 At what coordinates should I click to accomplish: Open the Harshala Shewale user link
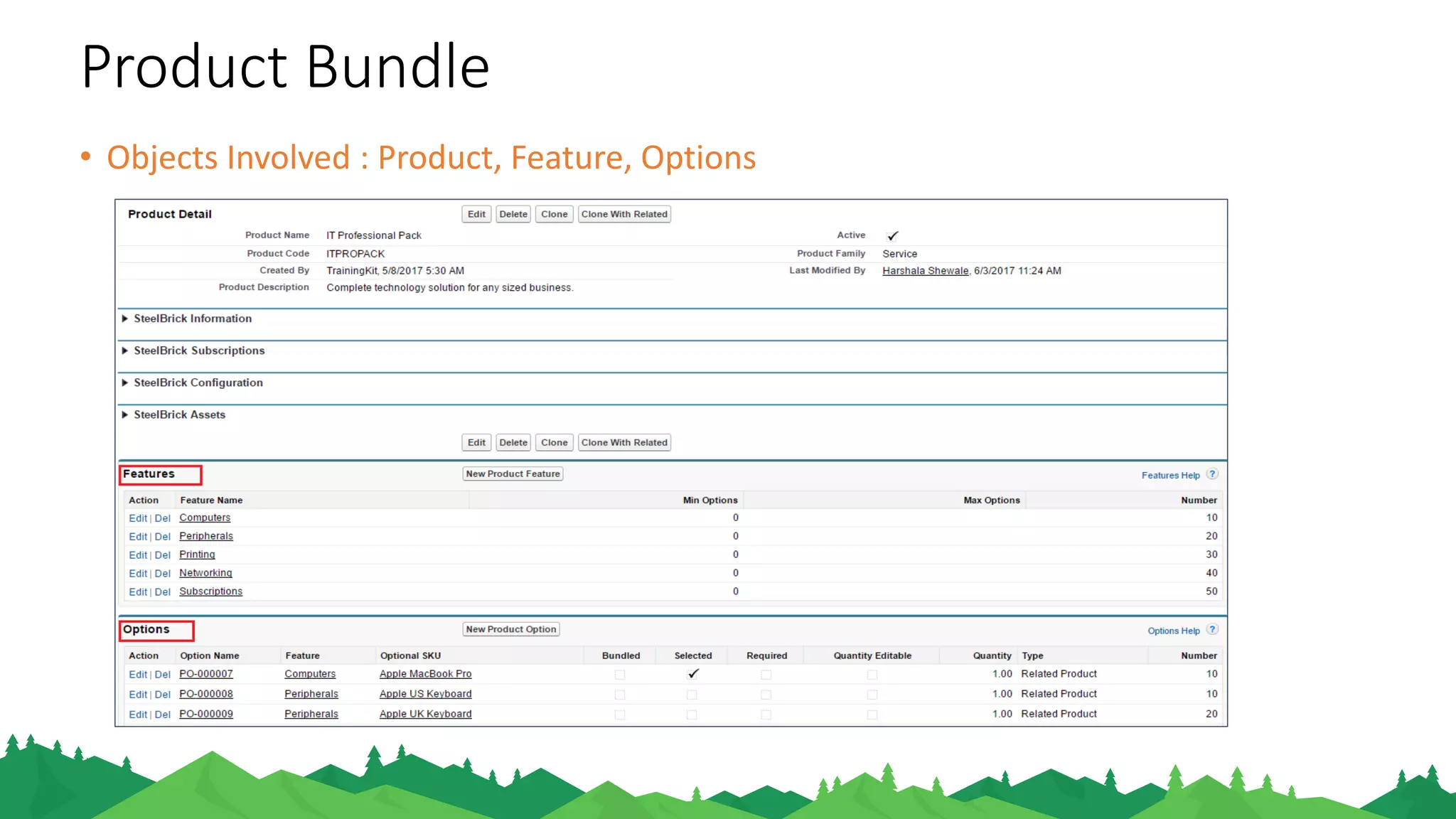pos(926,271)
